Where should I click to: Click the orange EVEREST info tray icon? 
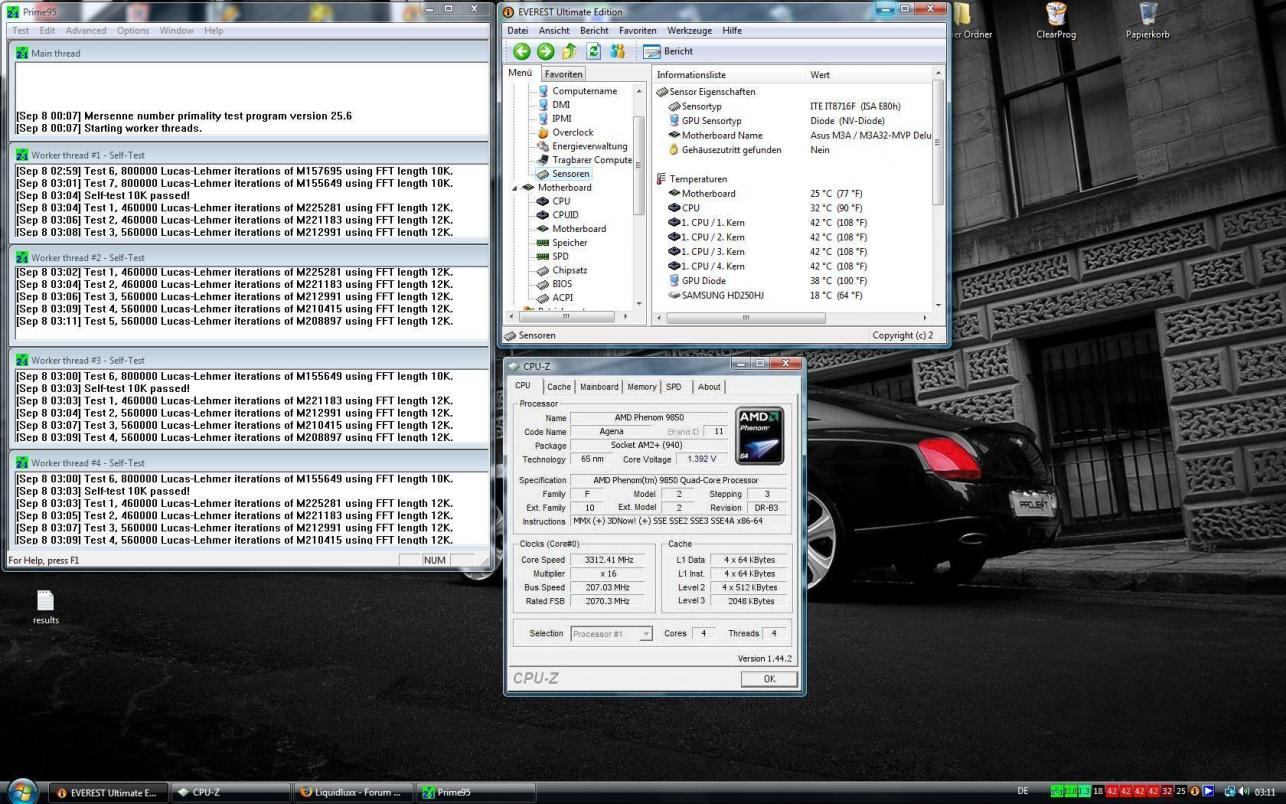point(1194,792)
